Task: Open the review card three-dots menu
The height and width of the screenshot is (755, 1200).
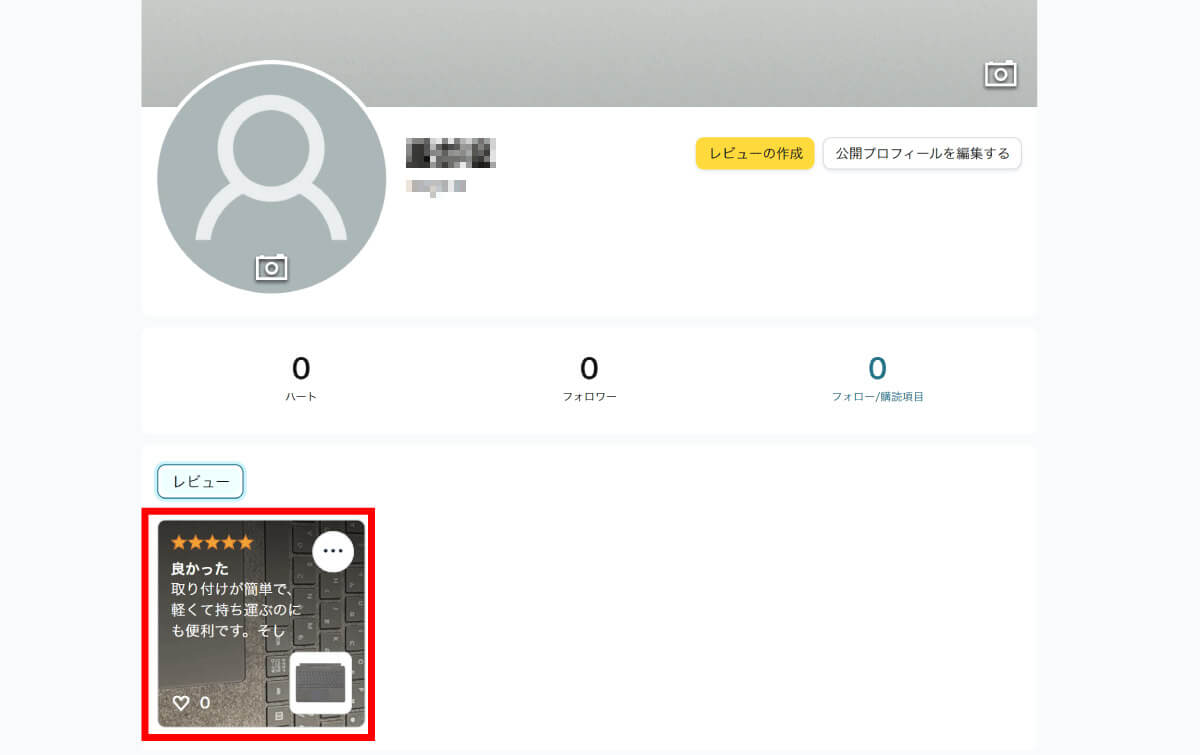Action: (333, 551)
